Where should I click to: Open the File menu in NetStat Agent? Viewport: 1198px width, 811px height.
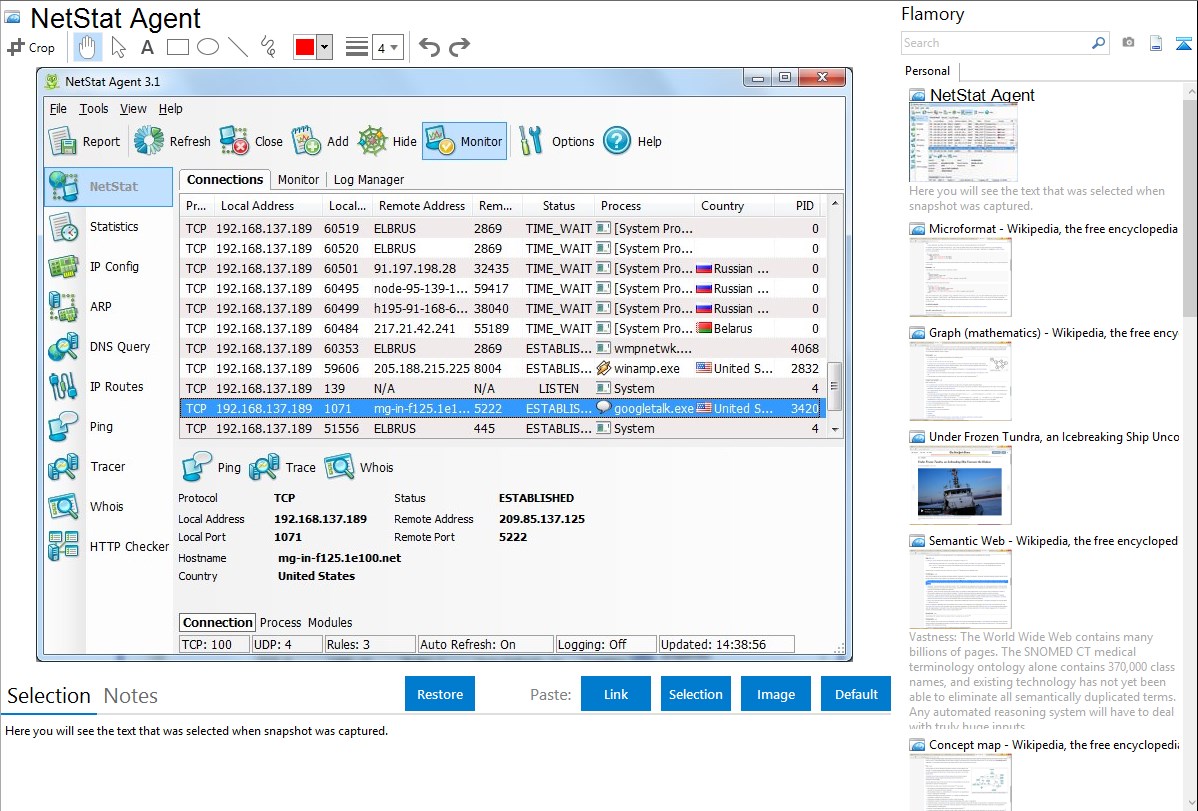[58, 109]
